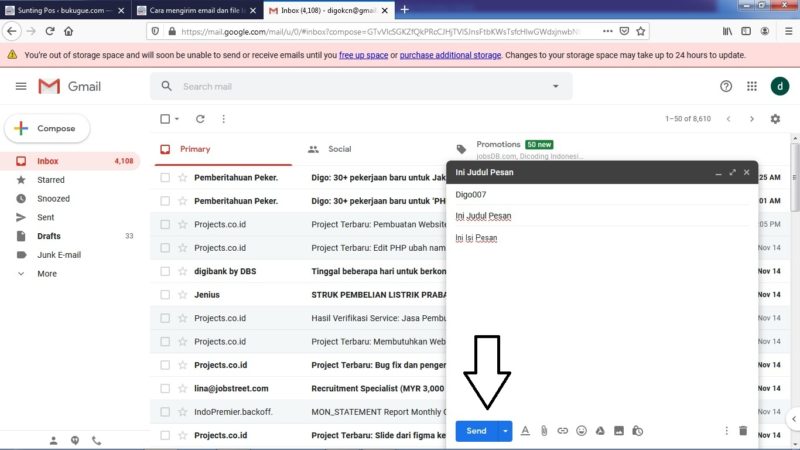Open Gmail settings gear icon
Image resolution: width=800 pixels, height=450 pixels.
pos(775,119)
